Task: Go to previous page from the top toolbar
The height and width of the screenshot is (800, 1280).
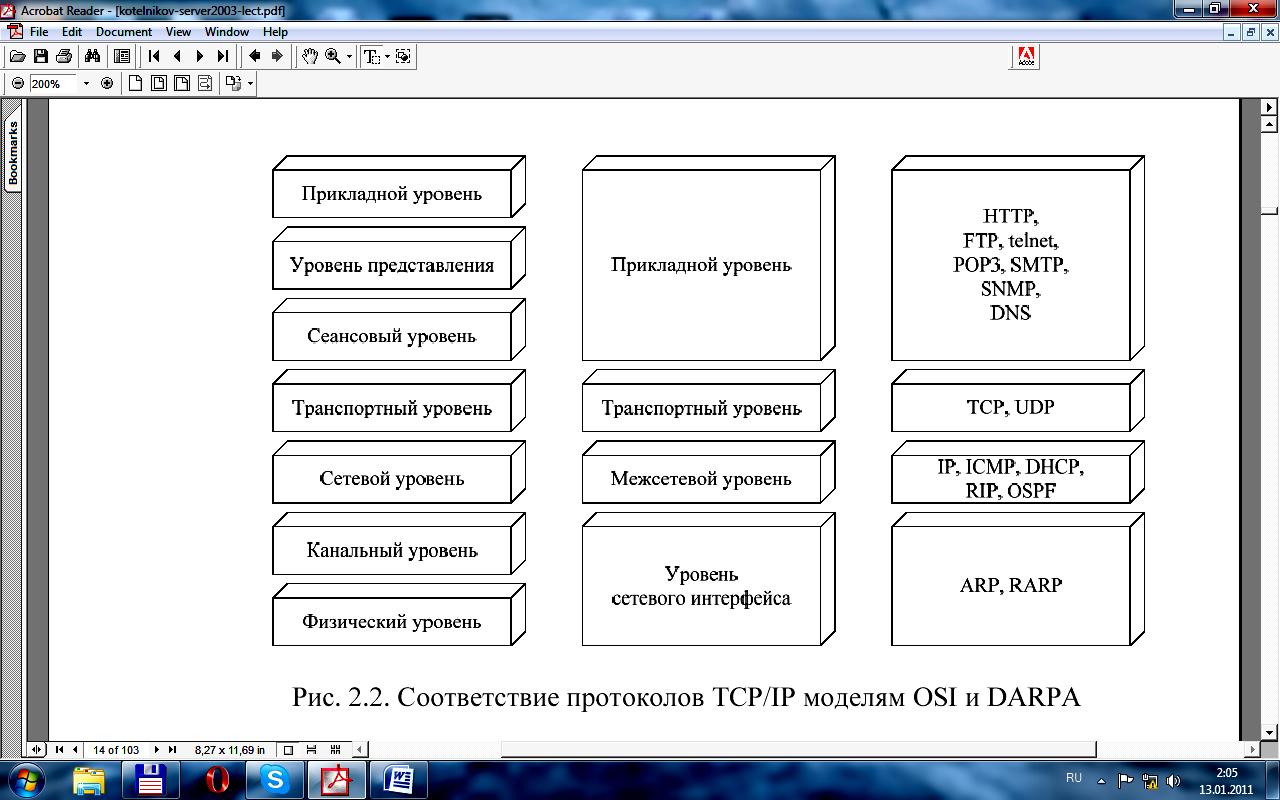Action: 177,56
